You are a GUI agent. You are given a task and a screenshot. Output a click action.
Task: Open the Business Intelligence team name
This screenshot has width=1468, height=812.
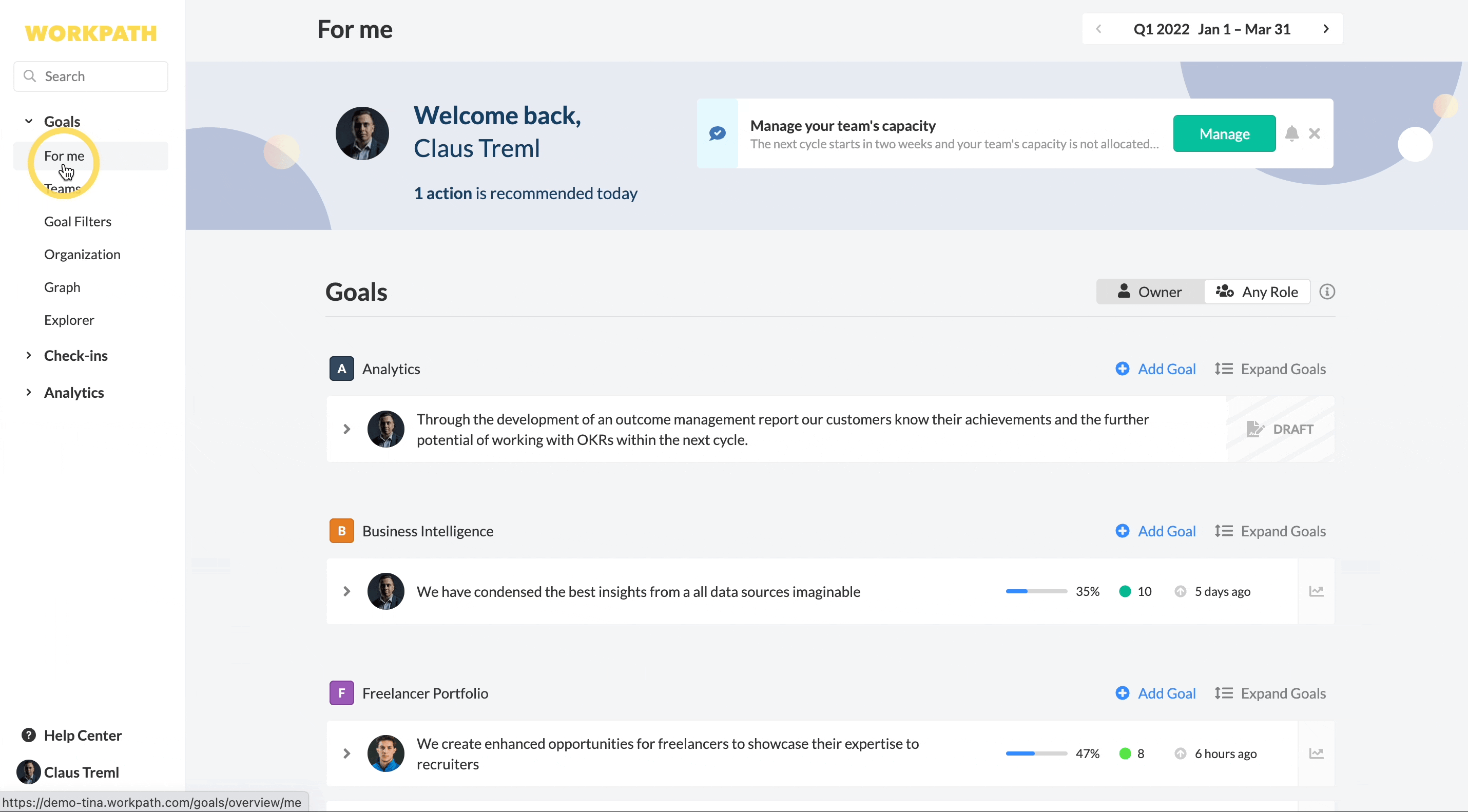[428, 531]
